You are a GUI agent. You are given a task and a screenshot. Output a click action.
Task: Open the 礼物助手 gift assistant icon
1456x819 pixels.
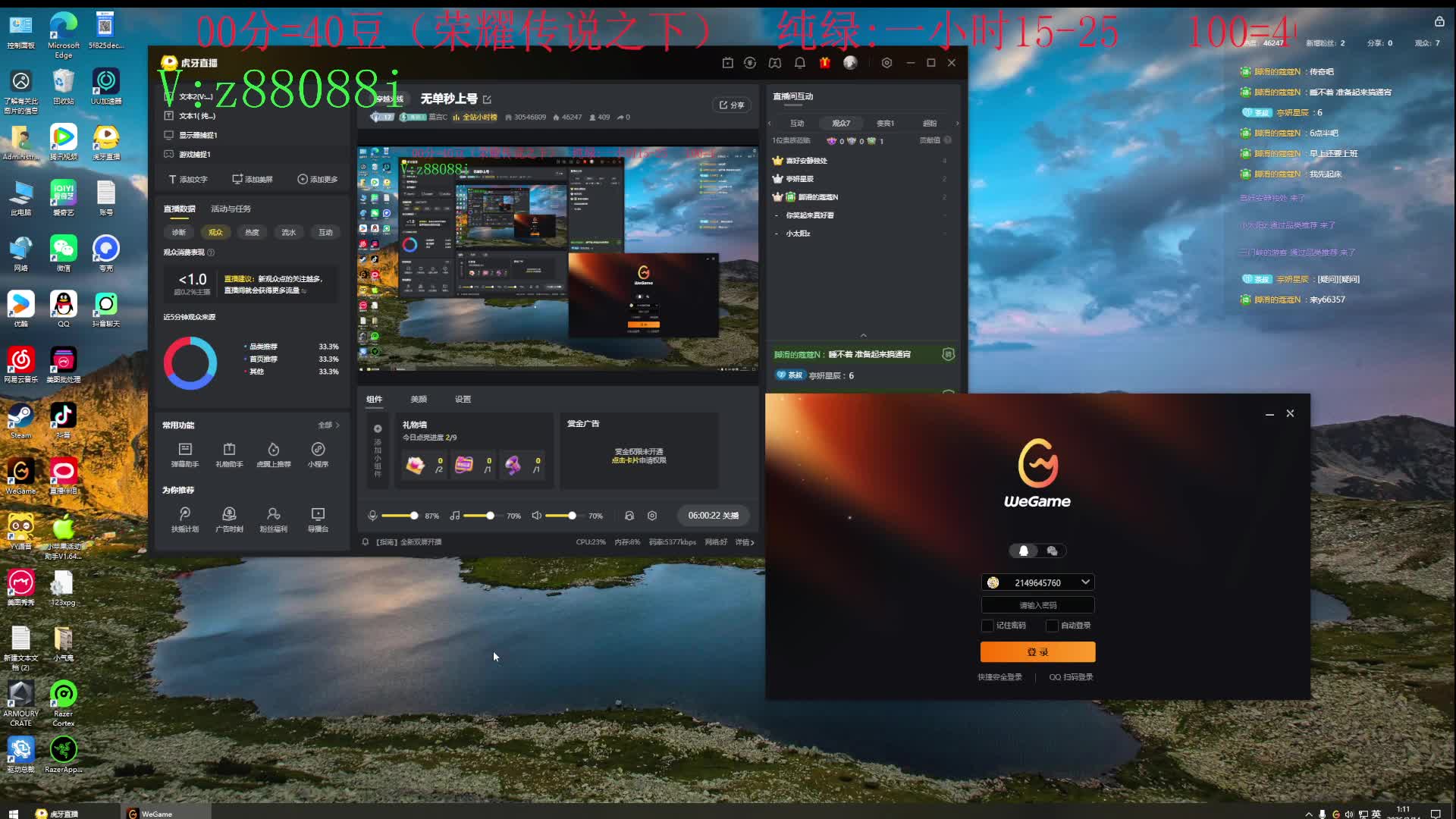(229, 450)
